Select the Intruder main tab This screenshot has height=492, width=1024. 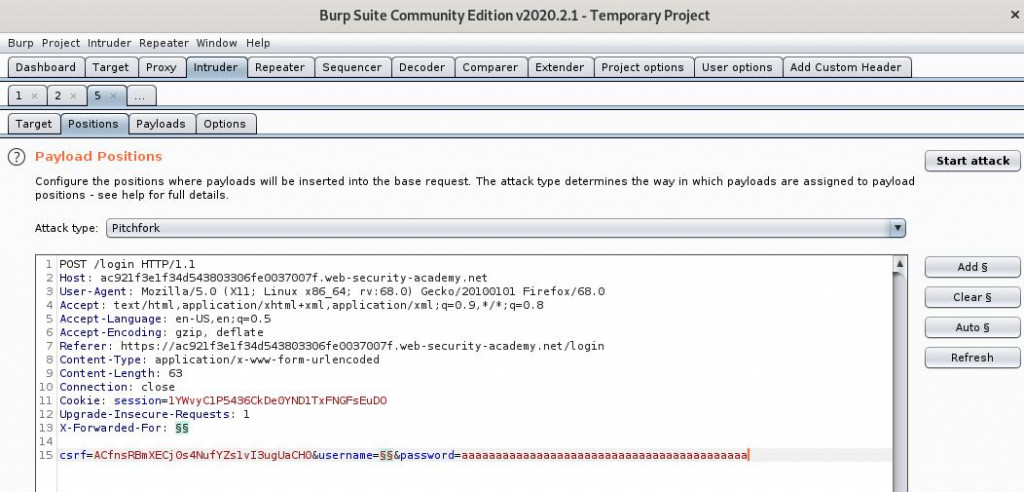pyautogui.click(x=216, y=67)
